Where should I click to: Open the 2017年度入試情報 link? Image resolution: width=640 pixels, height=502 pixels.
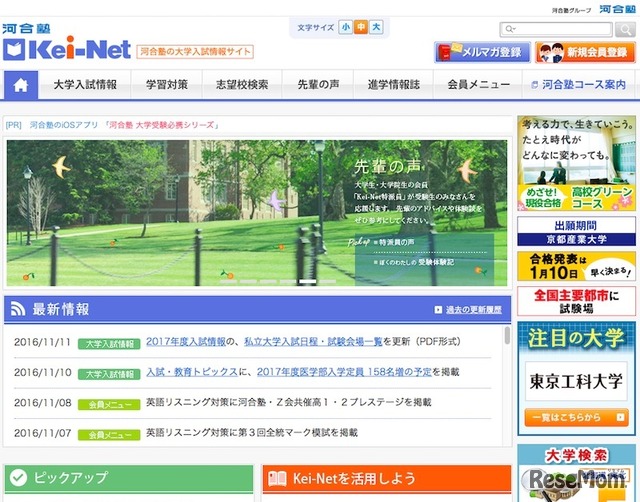click(x=186, y=342)
